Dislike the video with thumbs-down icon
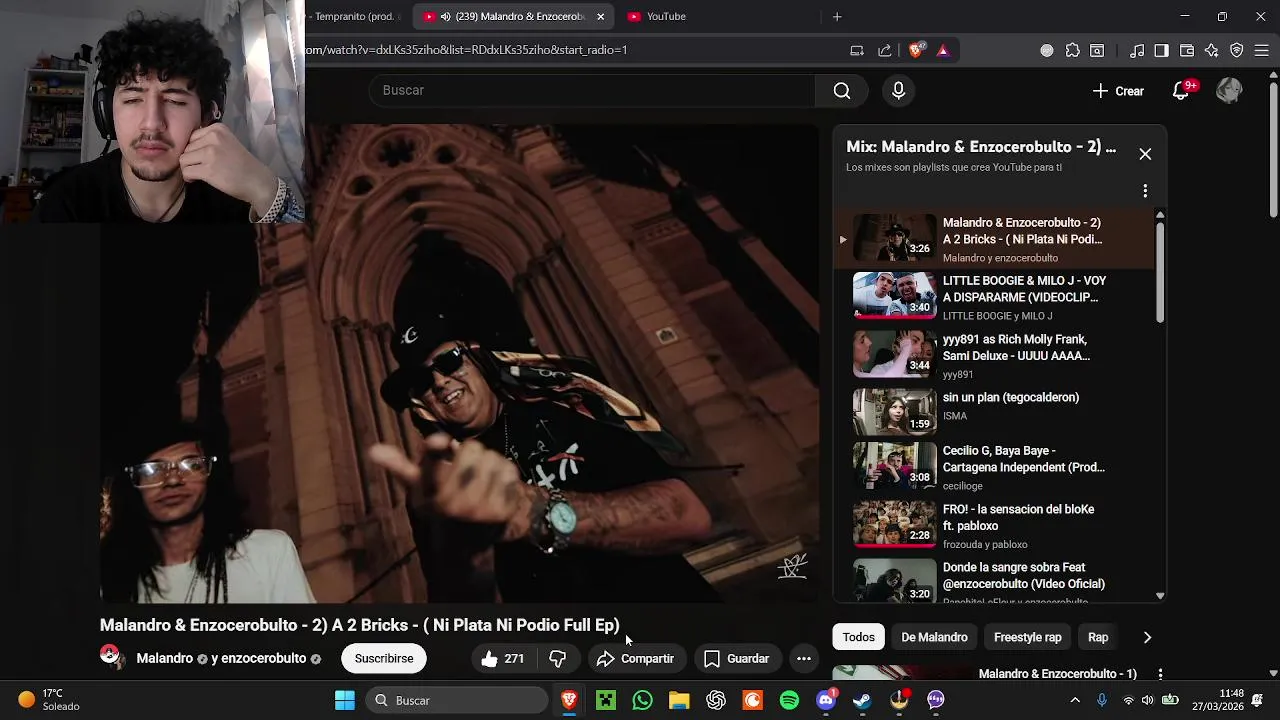Screen dimensions: 1280x720 tap(558, 659)
